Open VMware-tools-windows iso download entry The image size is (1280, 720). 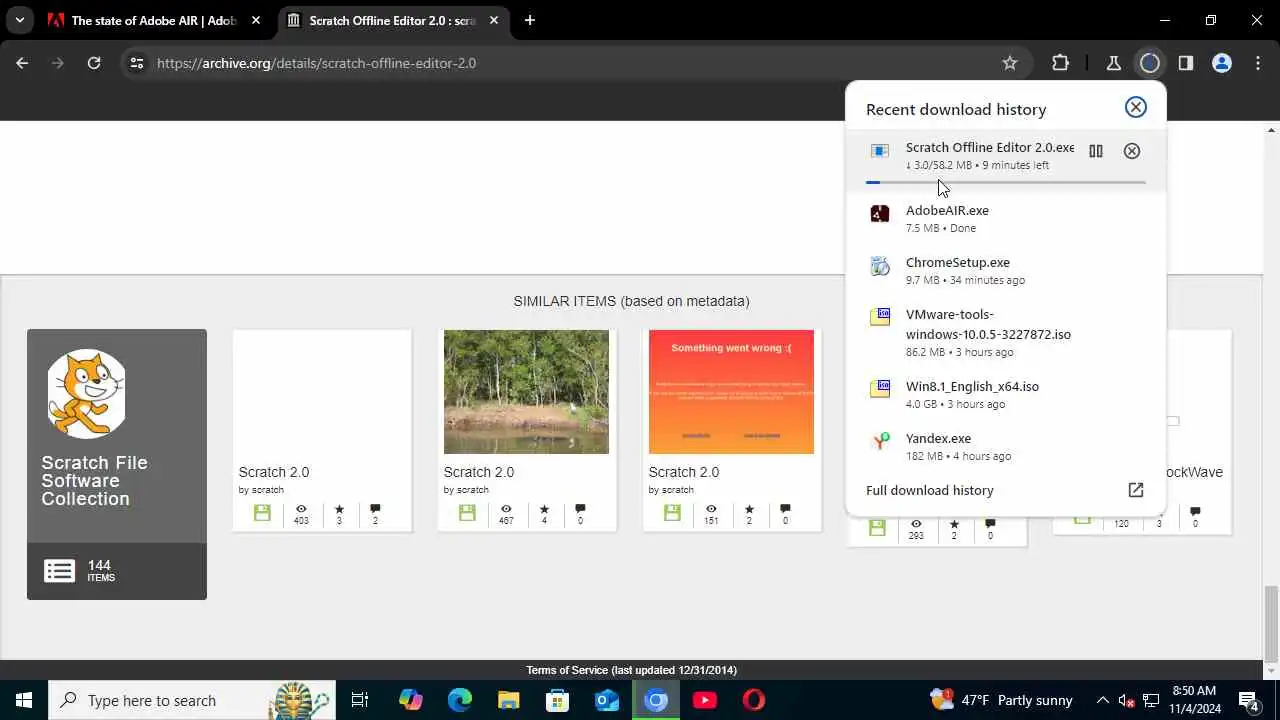(1005, 332)
